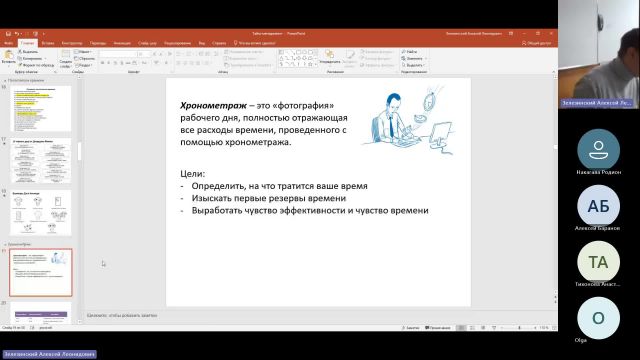Open the Review (Рецензирование) ribbon tab
The height and width of the screenshot is (360, 640).
178,43
